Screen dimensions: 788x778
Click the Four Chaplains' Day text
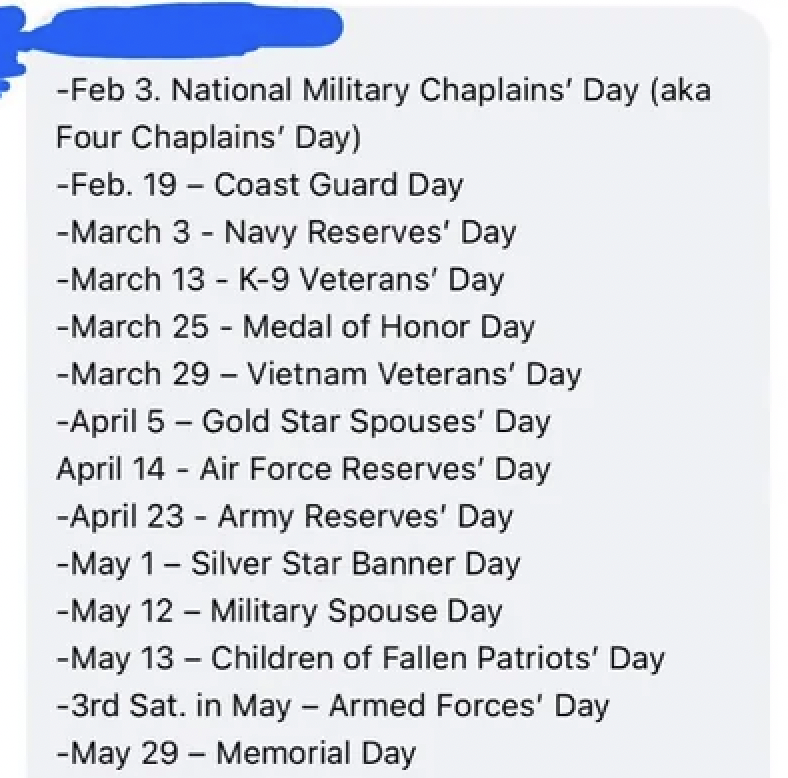[209, 138]
